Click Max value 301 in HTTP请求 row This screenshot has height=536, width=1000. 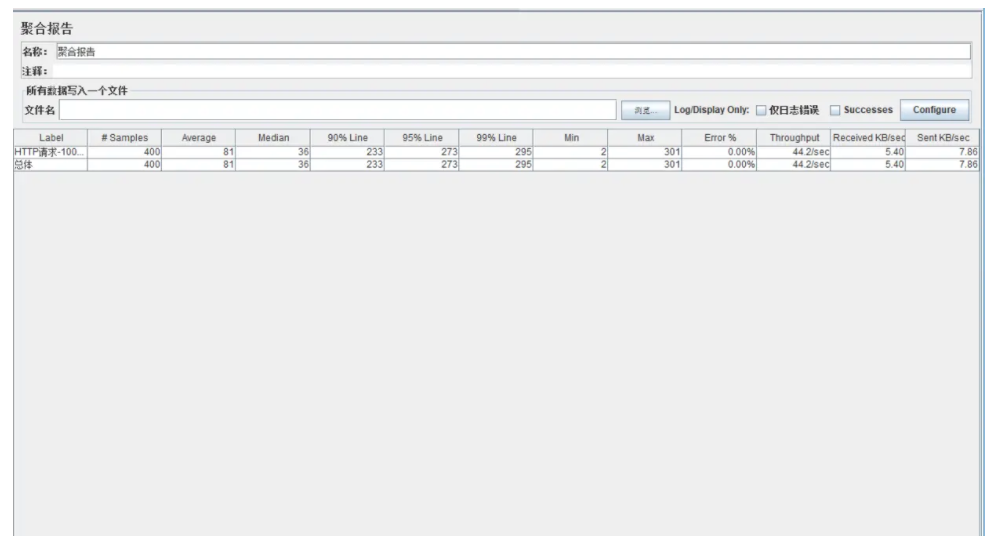(645, 152)
